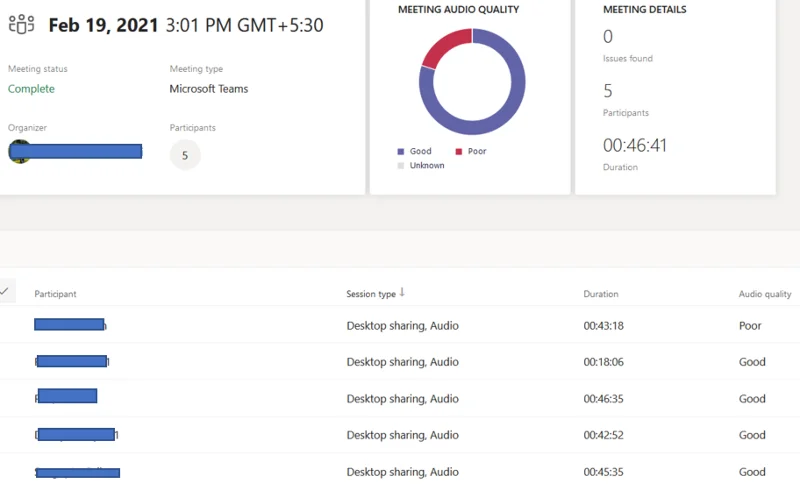
Task: Click the MEETING AUDIO QUALITY card title
Action: [x=459, y=9]
